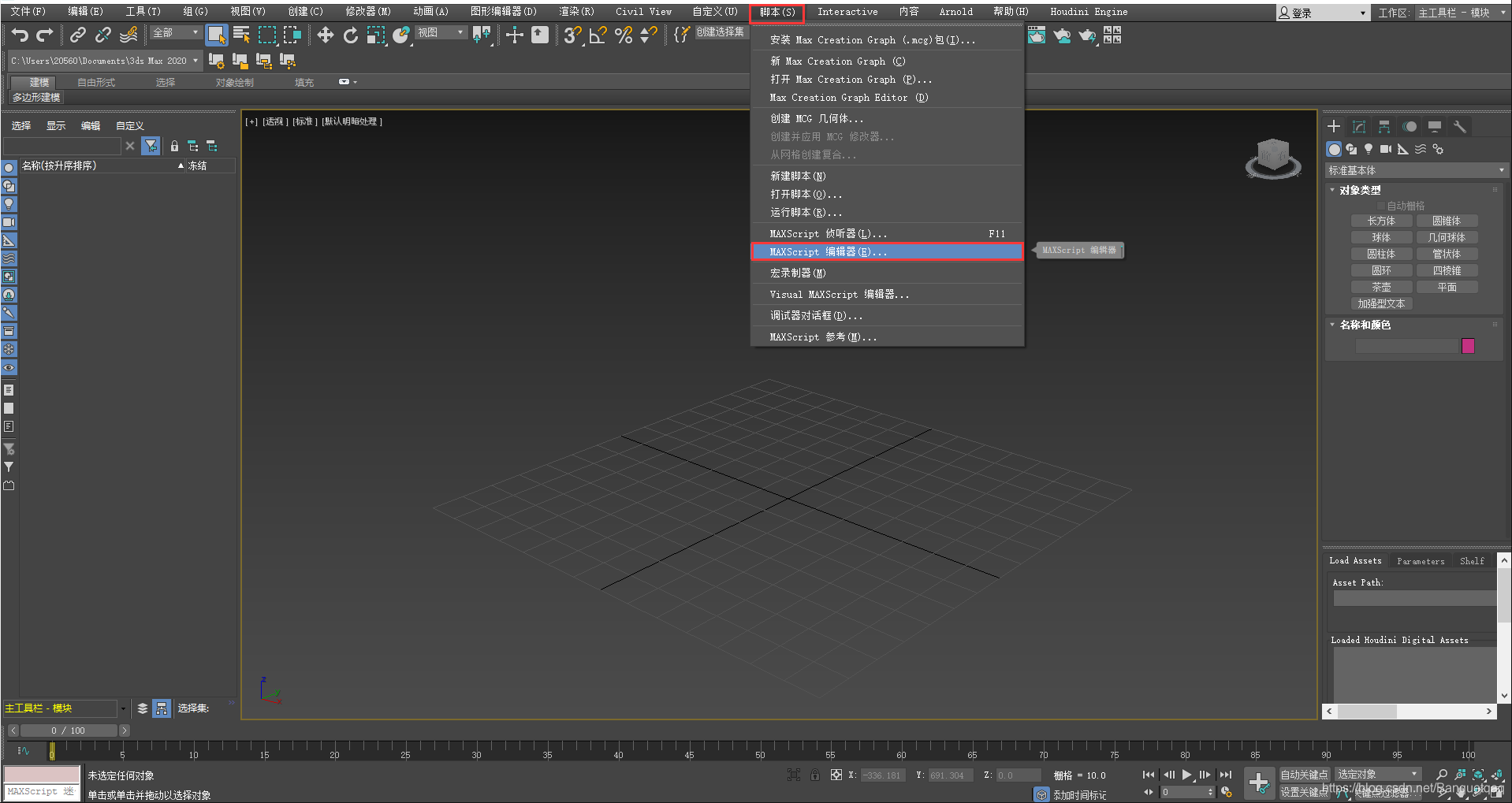The image size is (1512, 803).
Task: Click 名称(按升序排序) column header
Action: tap(102, 165)
